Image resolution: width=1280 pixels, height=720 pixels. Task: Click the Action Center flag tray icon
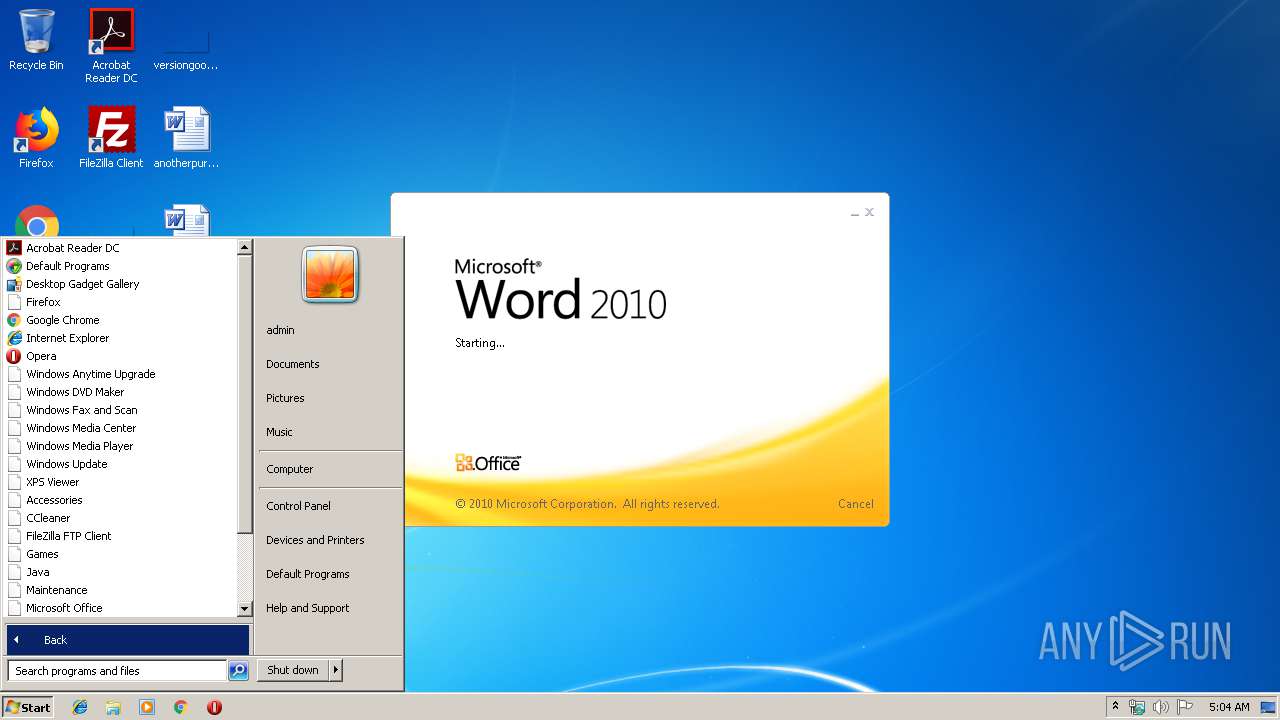click(1185, 707)
